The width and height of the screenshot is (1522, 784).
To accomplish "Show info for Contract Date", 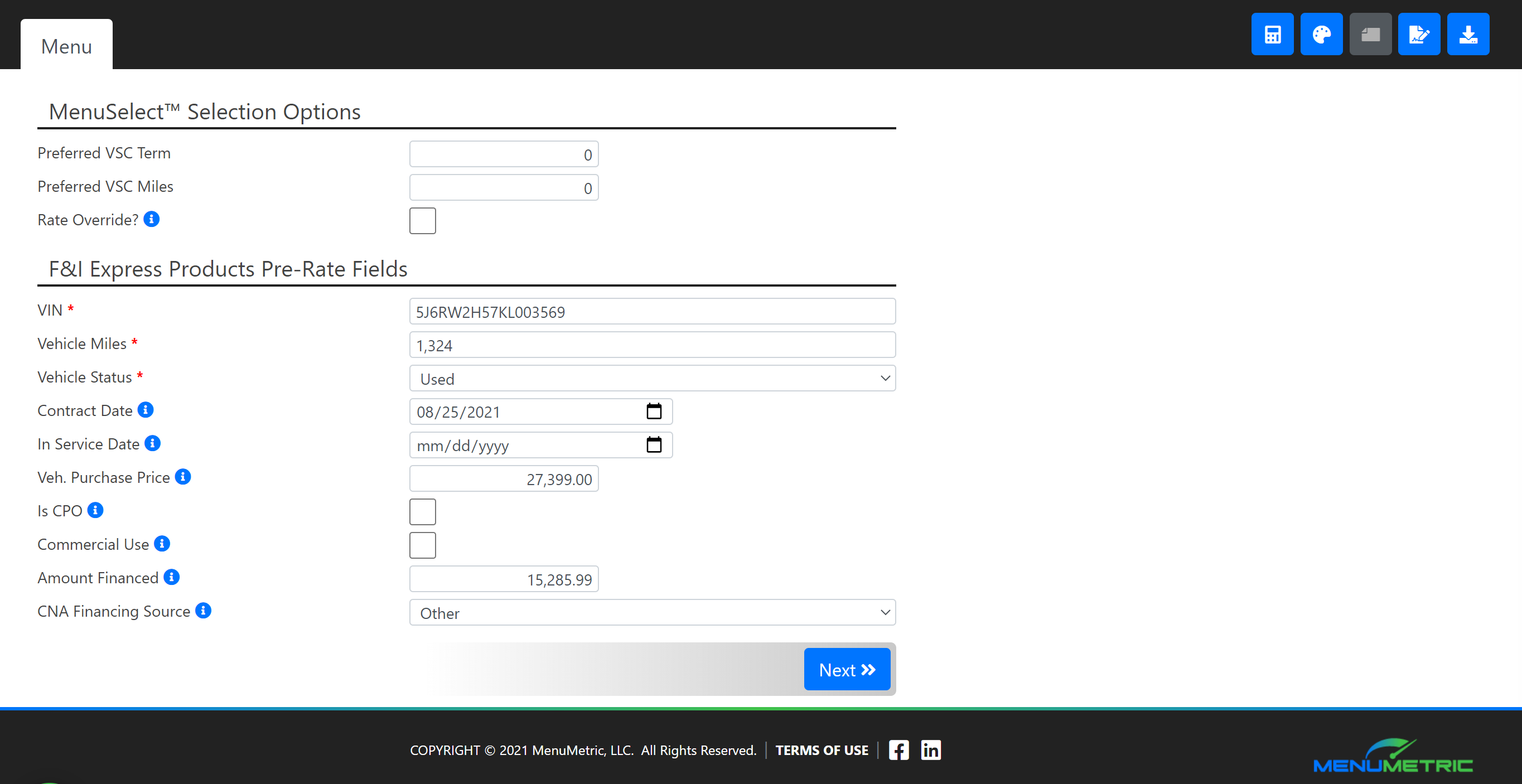I will tap(146, 410).
